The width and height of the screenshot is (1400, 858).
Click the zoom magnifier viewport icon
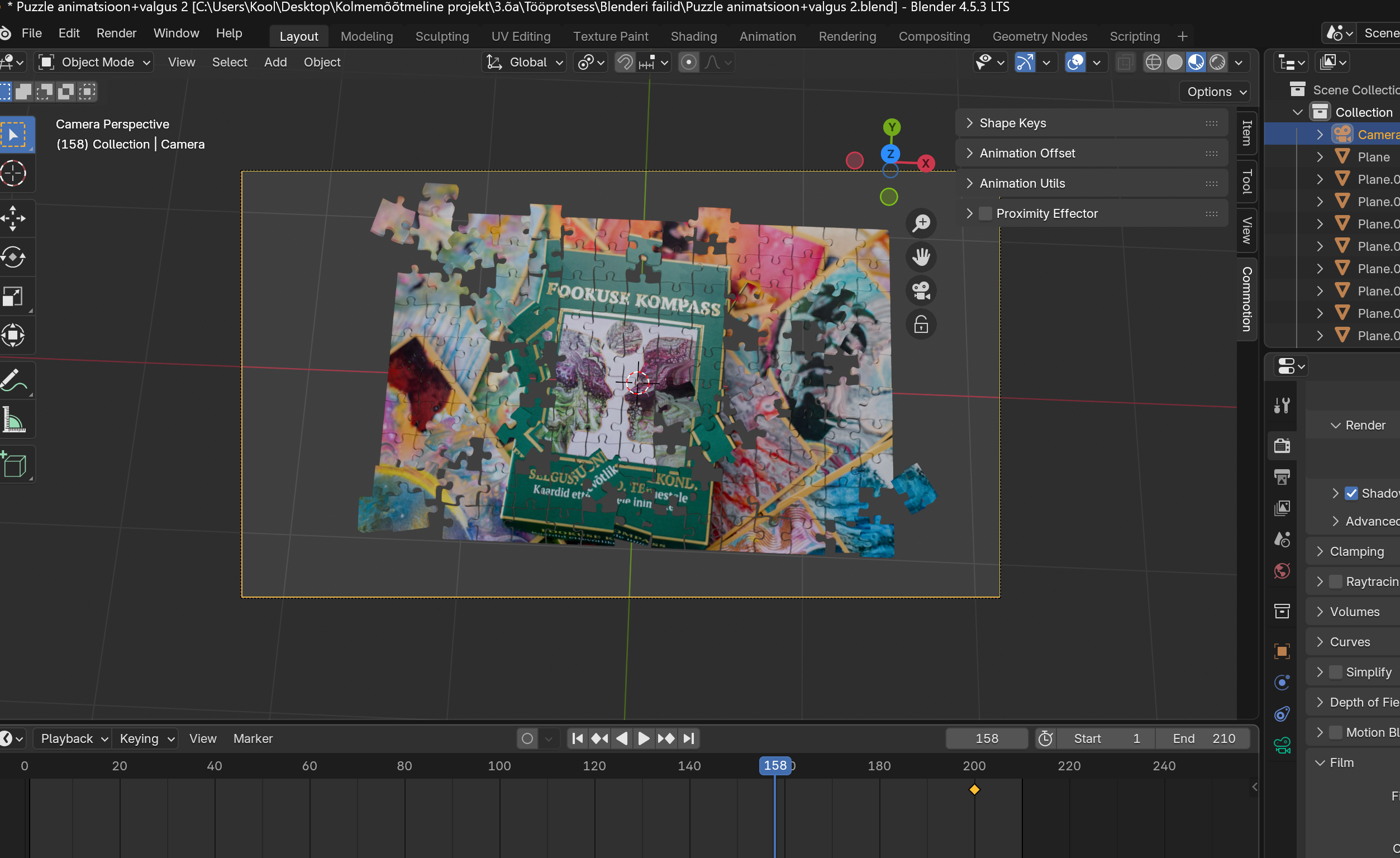point(921,223)
